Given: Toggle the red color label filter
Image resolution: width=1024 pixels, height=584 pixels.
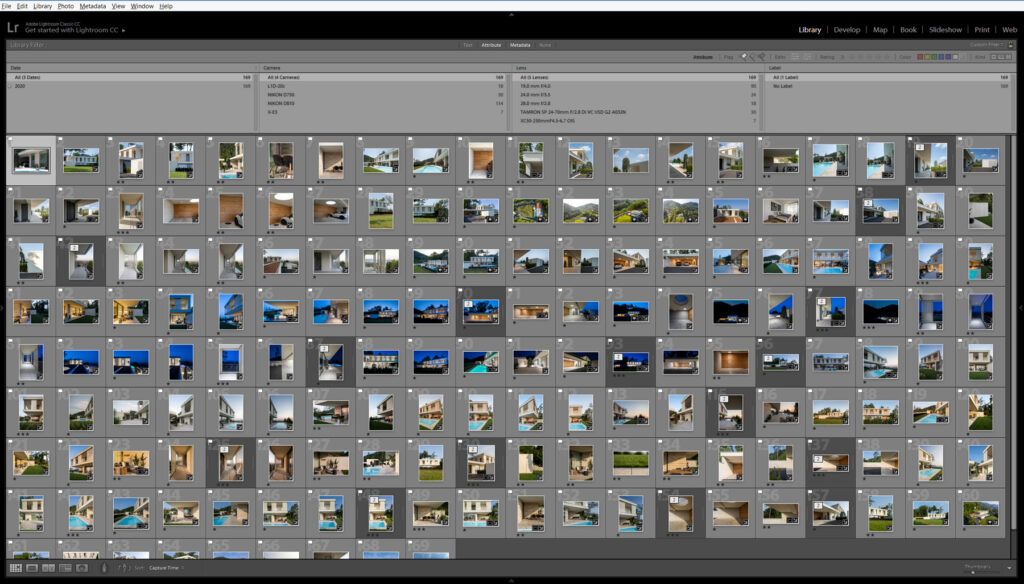Looking at the screenshot, I should pyautogui.click(x=921, y=57).
